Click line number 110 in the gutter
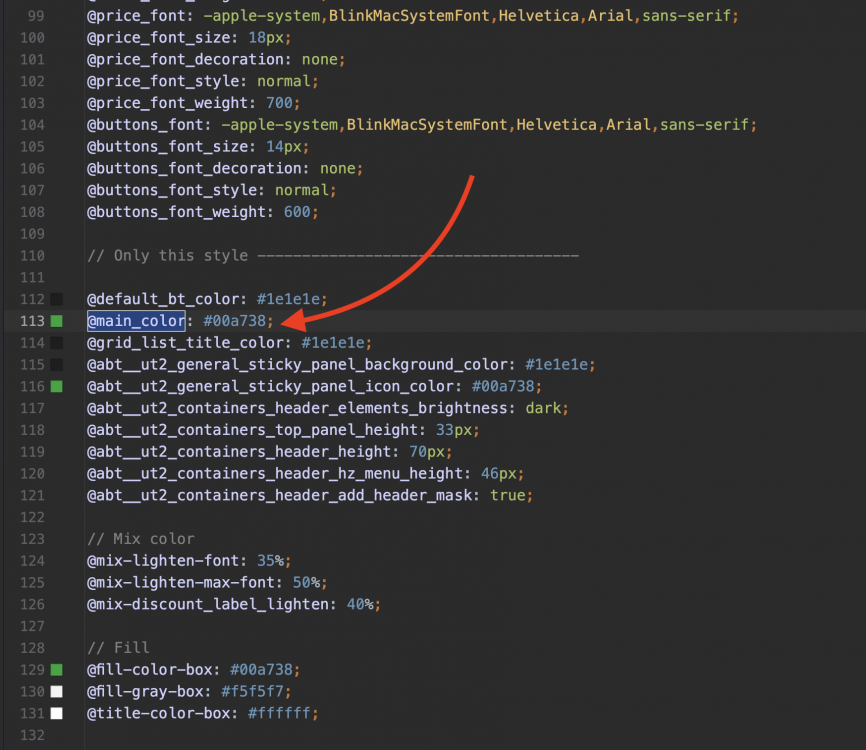Screen dimensions: 866x750 coord(32,255)
